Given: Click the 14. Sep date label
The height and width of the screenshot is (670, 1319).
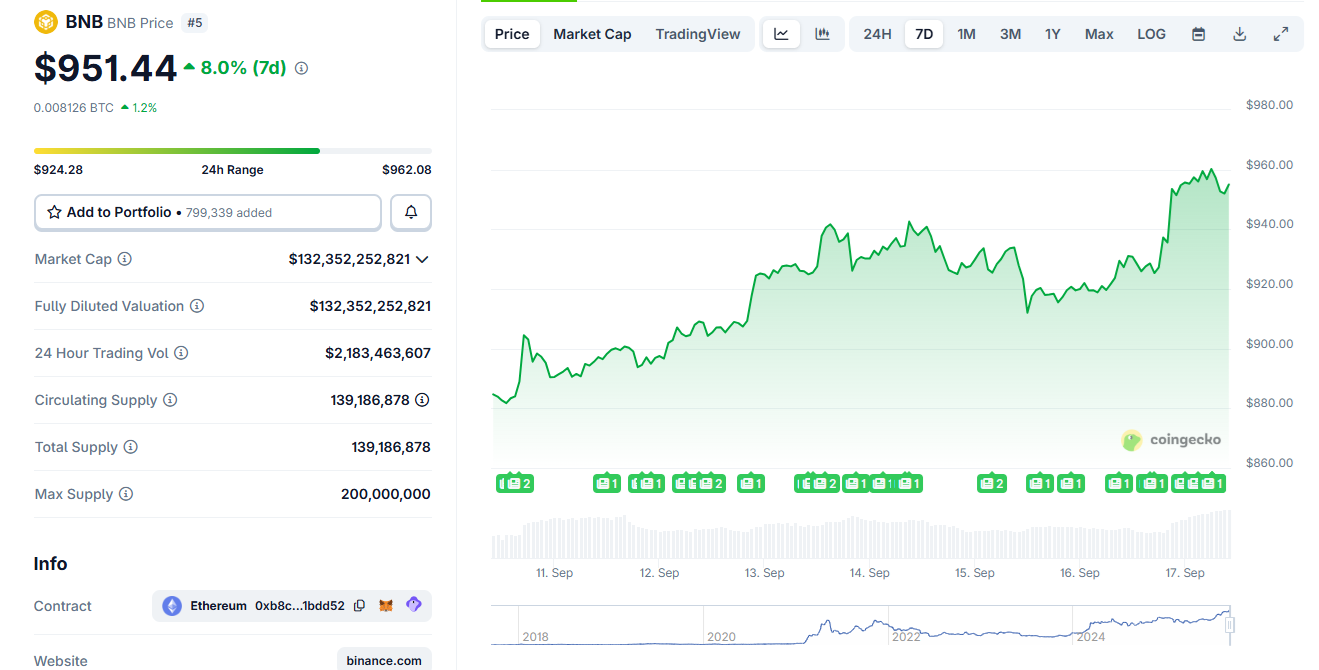Looking at the screenshot, I should [870, 573].
